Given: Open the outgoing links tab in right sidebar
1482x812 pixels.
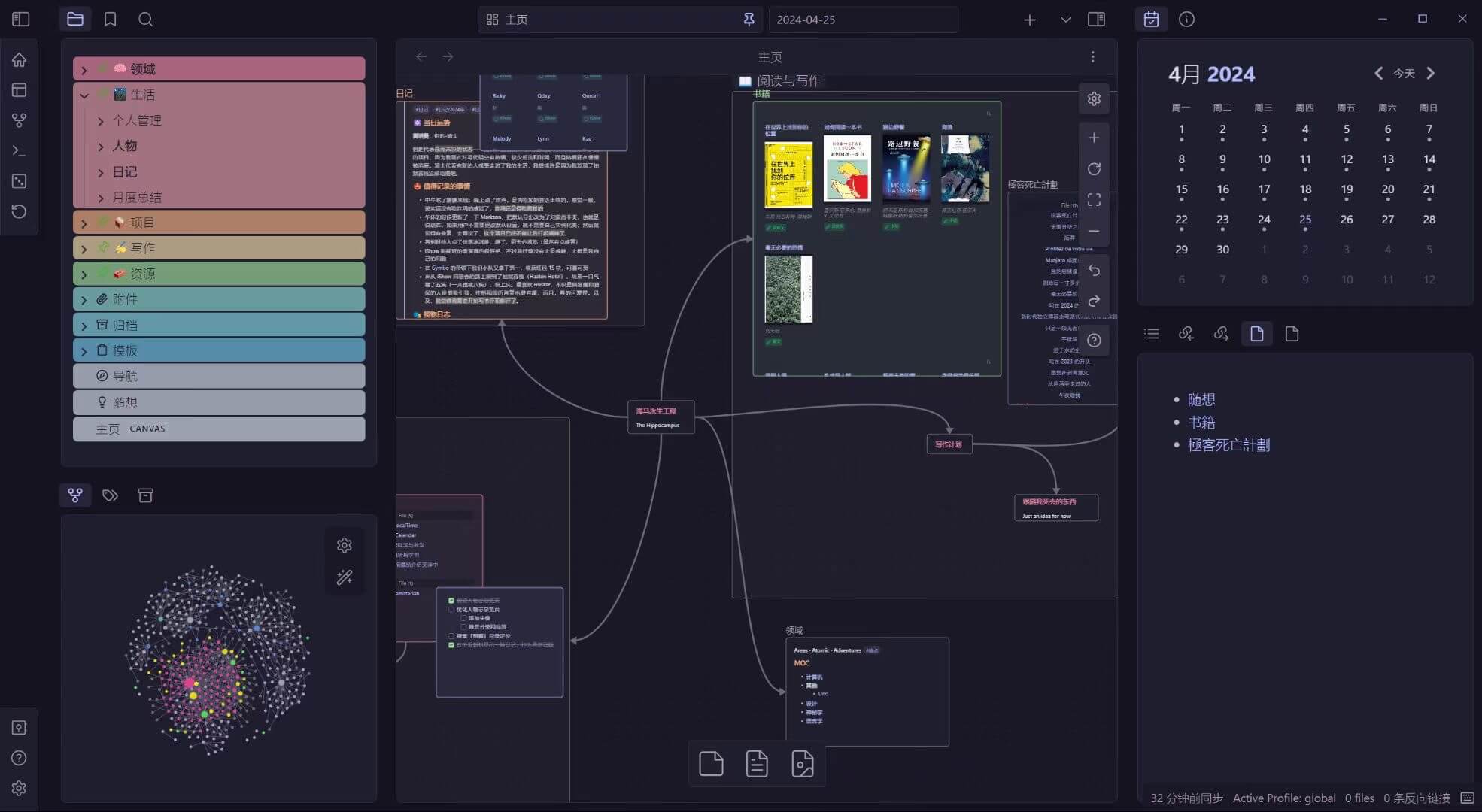Looking at the screenshot, I should click(x=1222, y=334).
